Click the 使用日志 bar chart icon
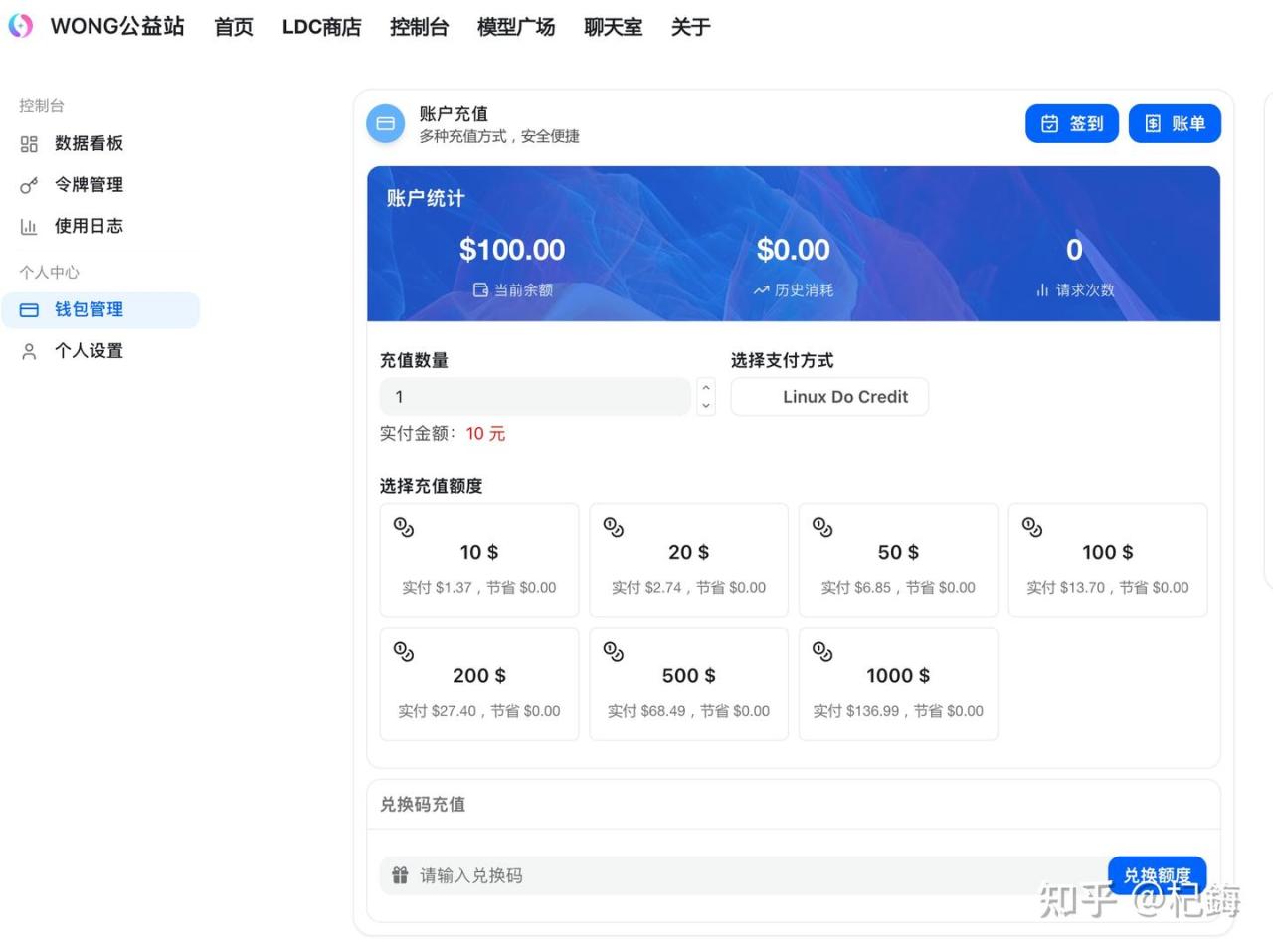The height and width of the screenshot is (952, 1273). [29, 227]
